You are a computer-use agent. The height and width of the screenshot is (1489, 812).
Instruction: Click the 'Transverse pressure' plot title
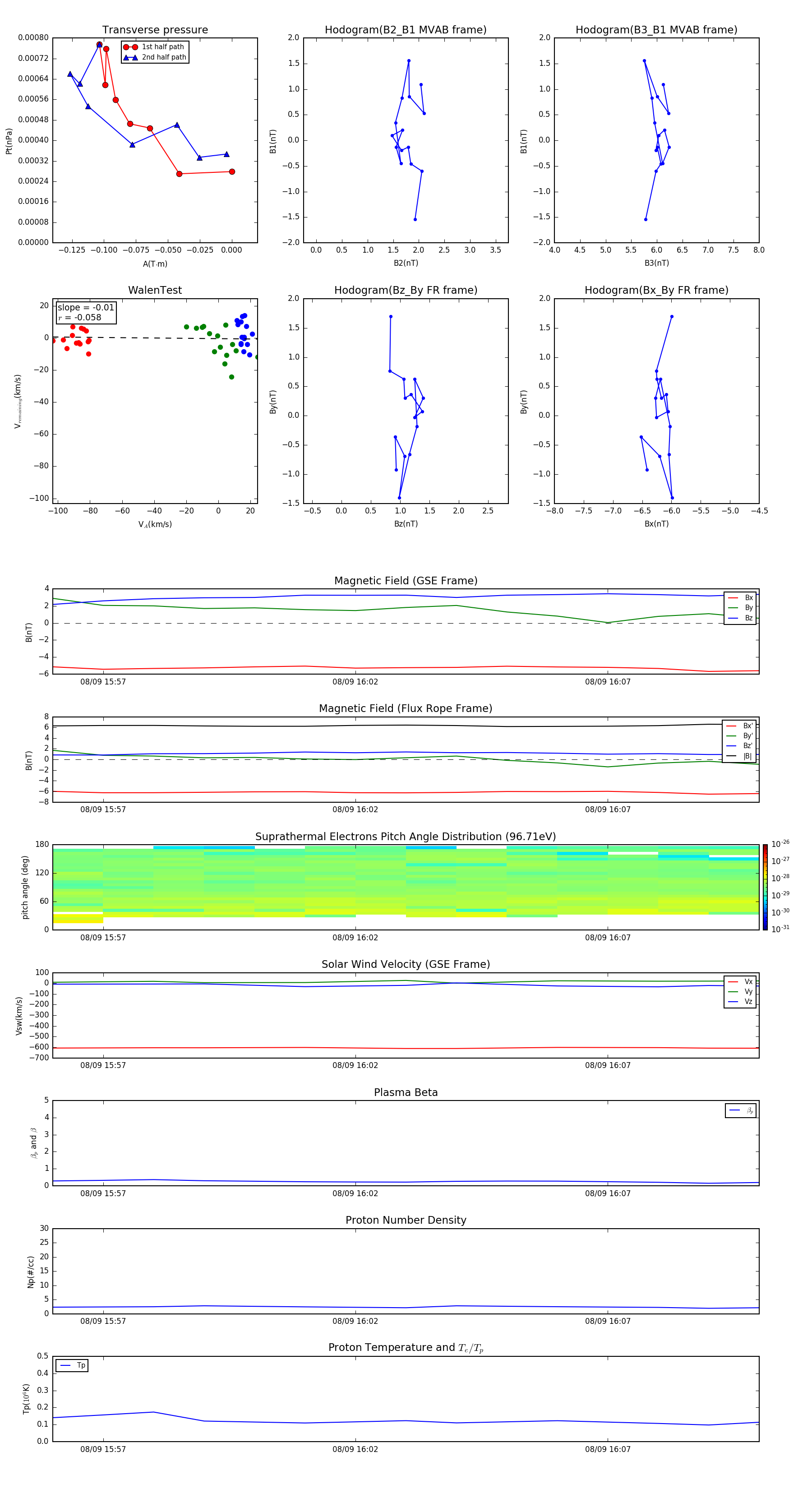tap(155, 30)
